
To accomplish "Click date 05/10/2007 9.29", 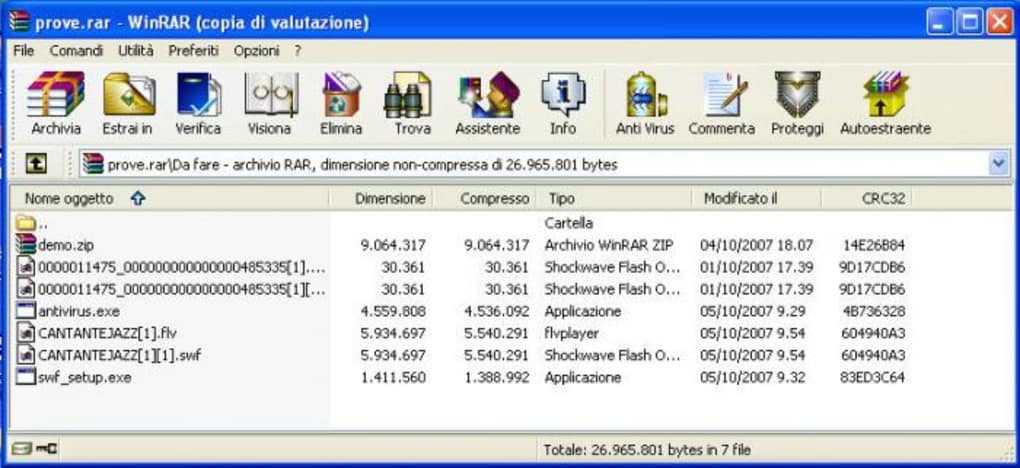I will coord(752,311).
